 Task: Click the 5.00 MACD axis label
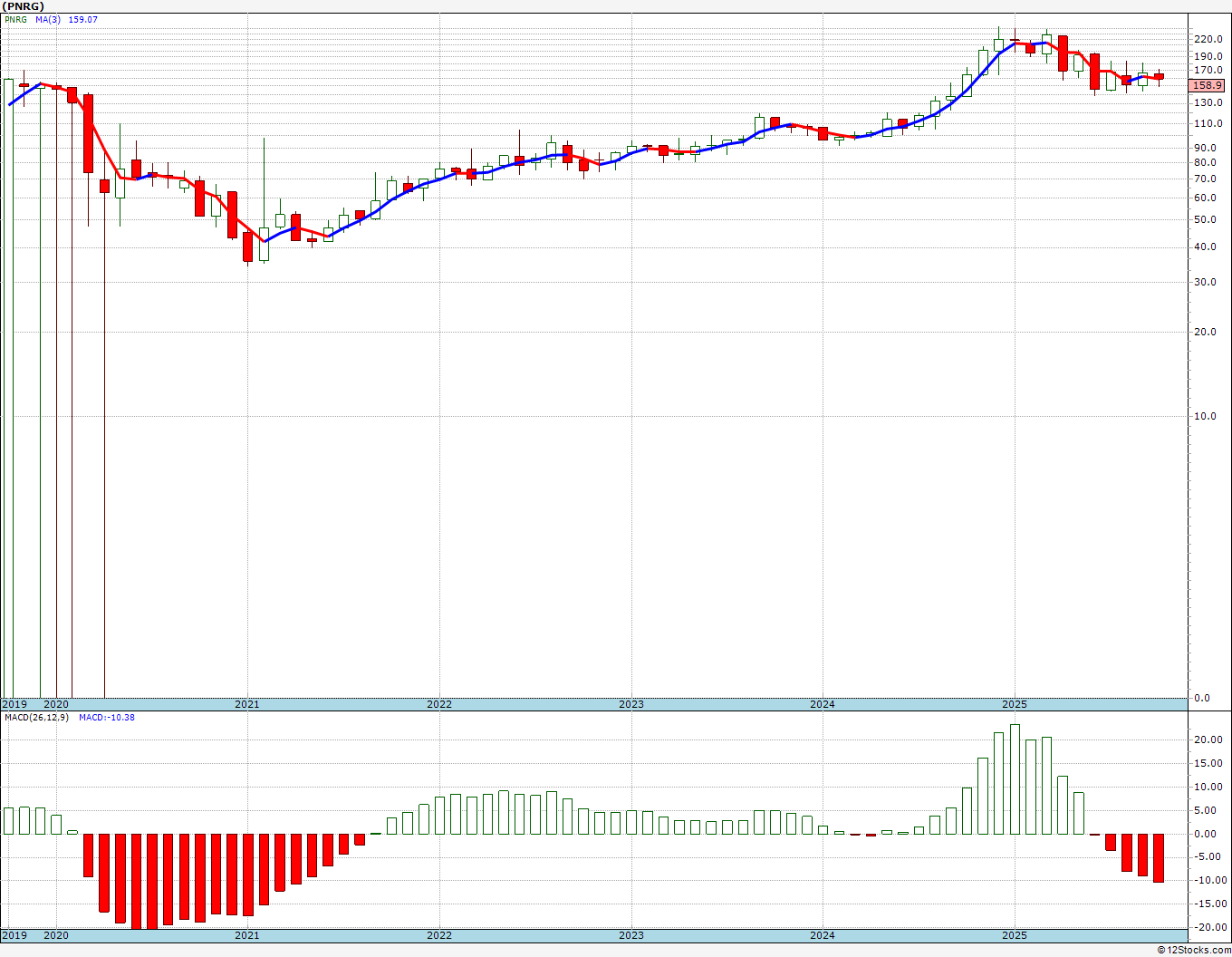pos(1205,811)
